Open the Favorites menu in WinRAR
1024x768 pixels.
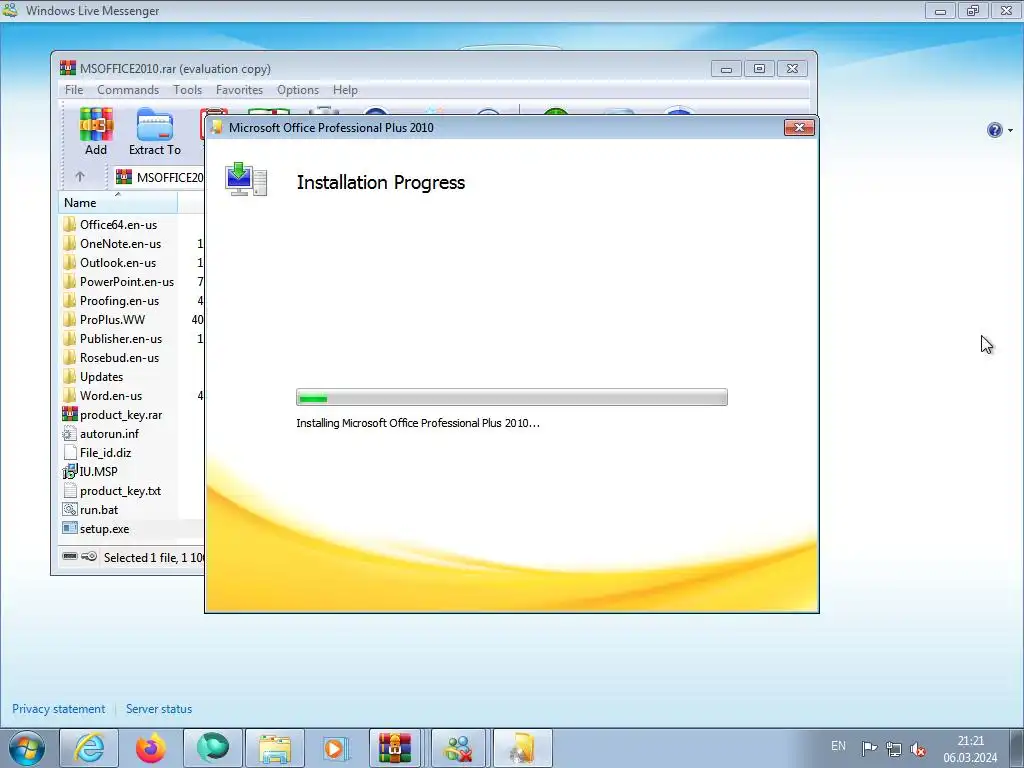(239, 89)
